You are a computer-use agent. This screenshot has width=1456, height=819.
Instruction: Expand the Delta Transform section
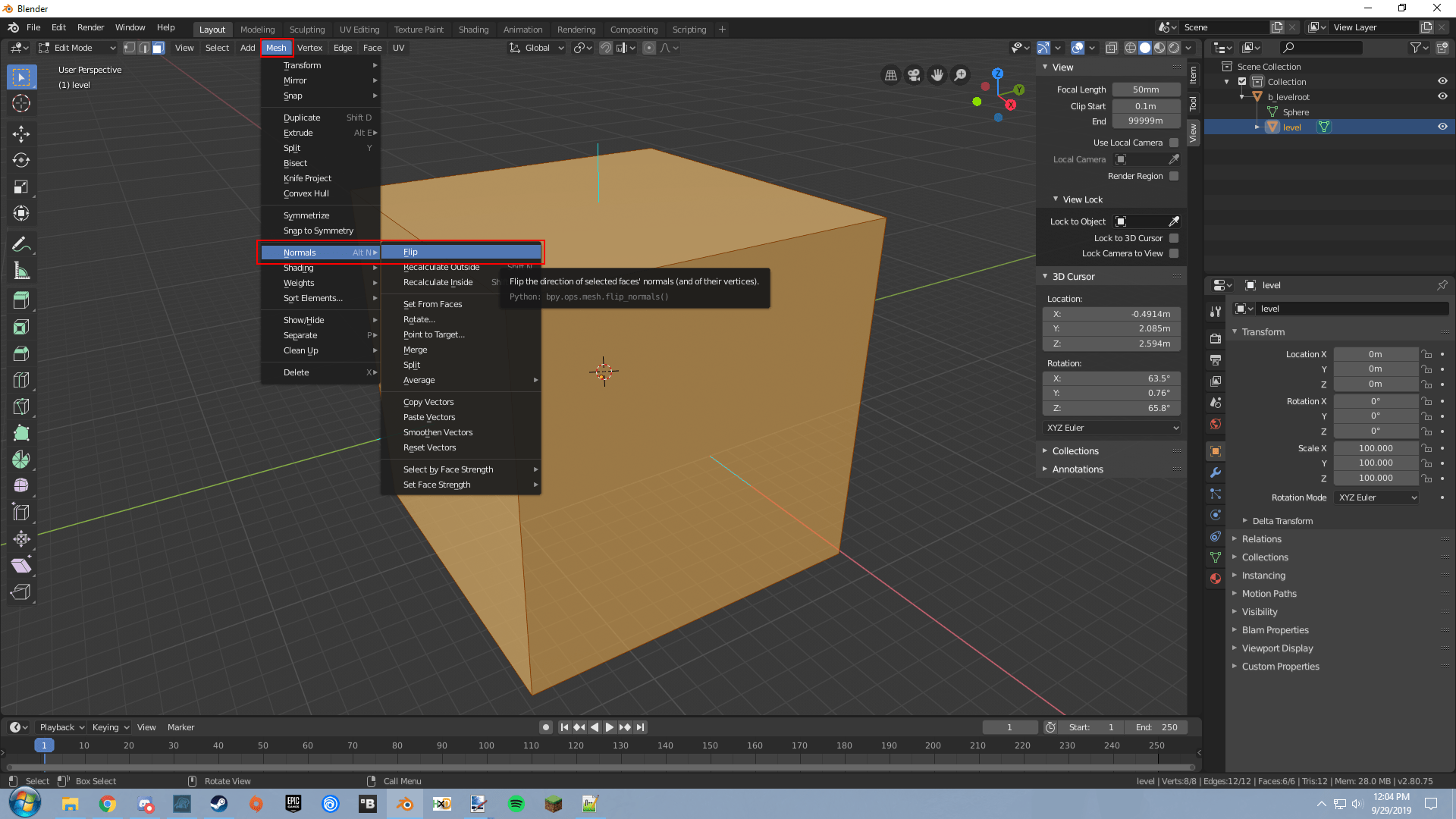coord(1282,520)
